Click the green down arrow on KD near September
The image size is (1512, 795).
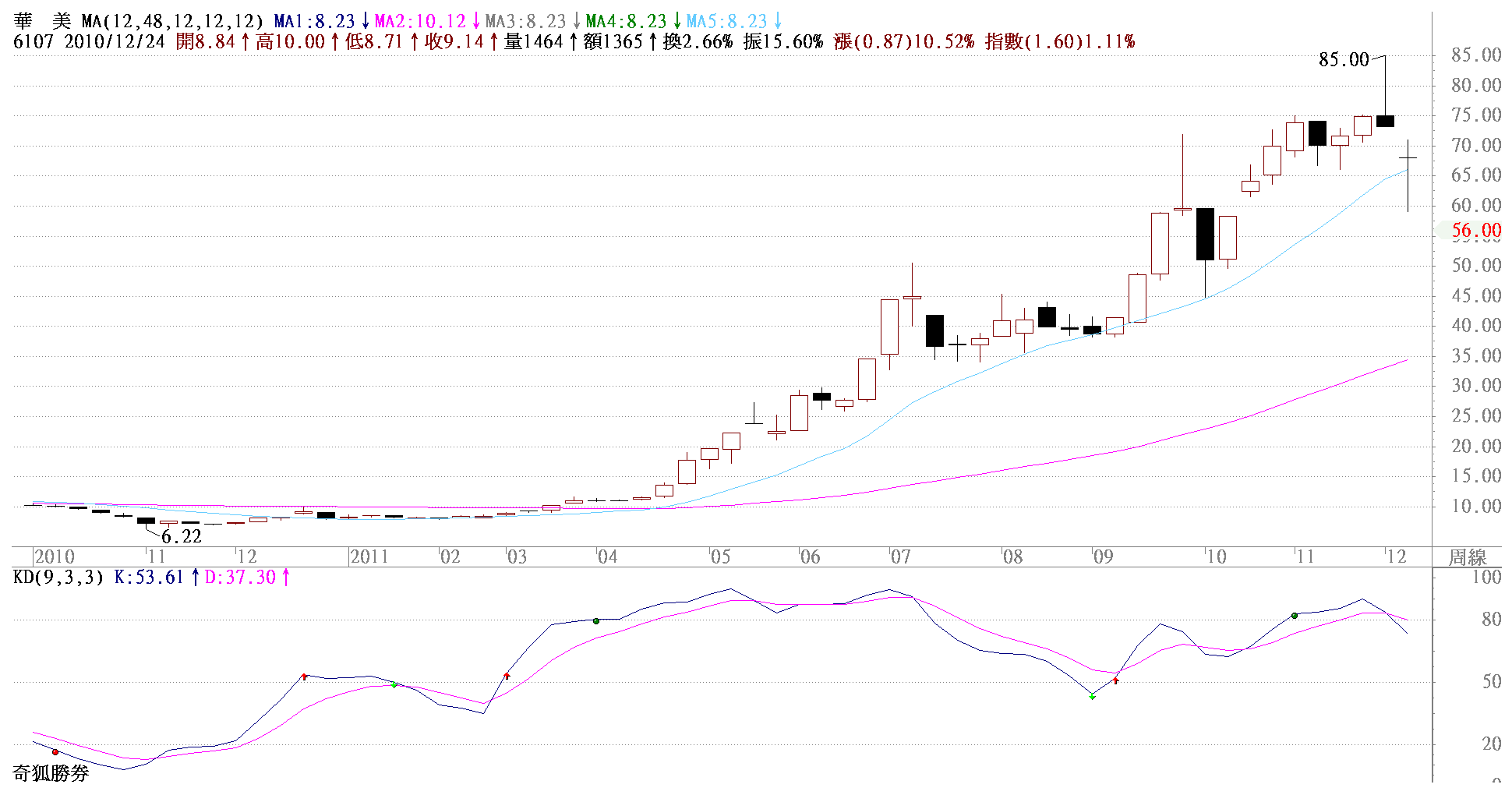[x=1092, y=696]
